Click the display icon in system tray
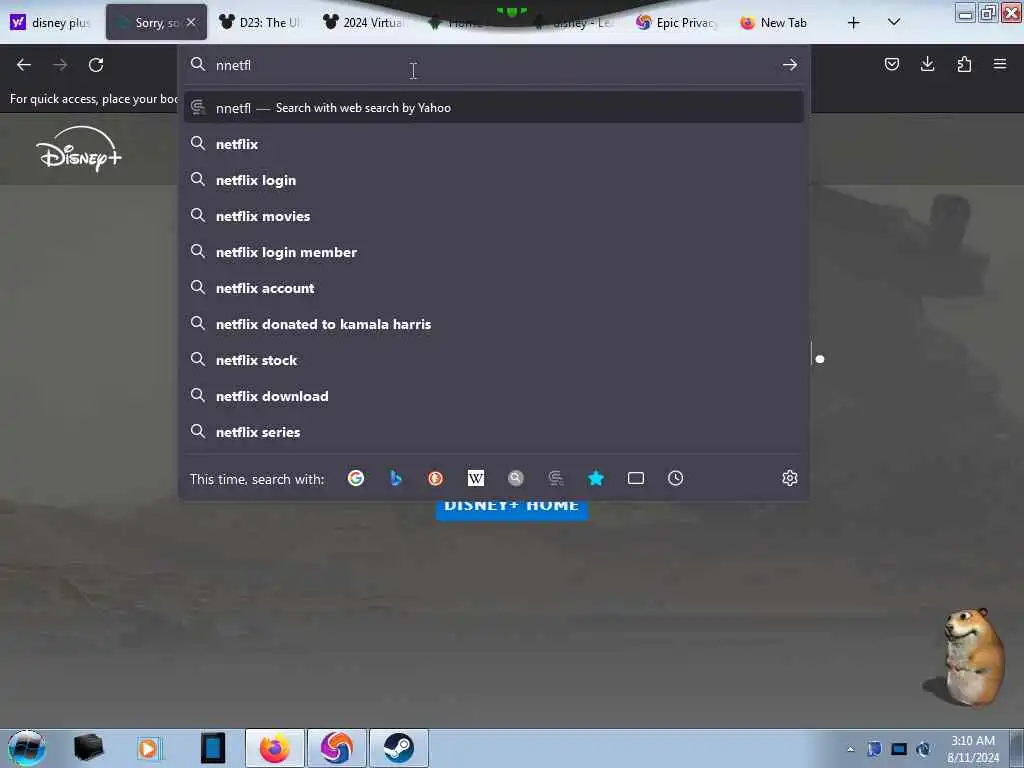 (899, 749)
